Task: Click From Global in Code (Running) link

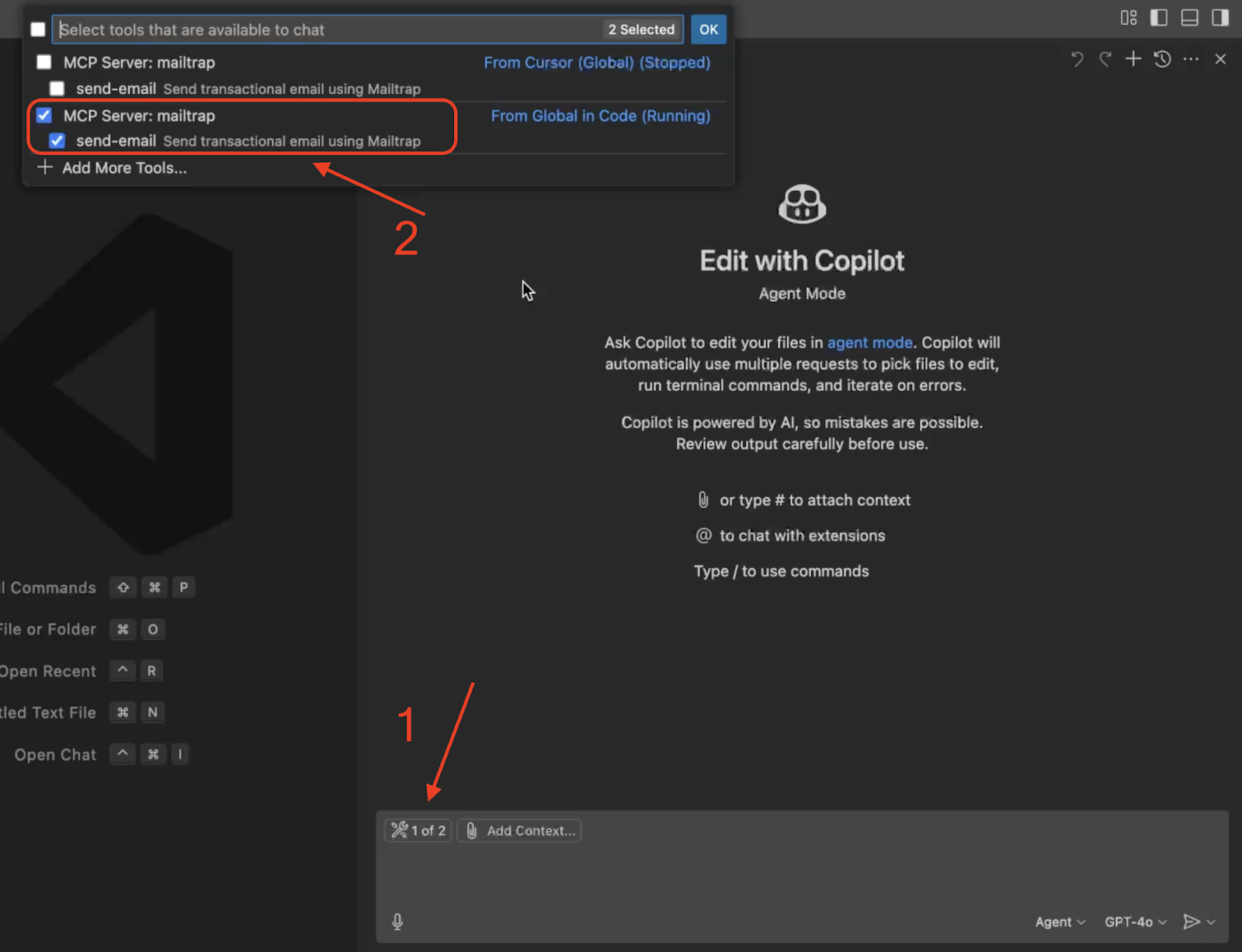Action: tap(600, 116)
